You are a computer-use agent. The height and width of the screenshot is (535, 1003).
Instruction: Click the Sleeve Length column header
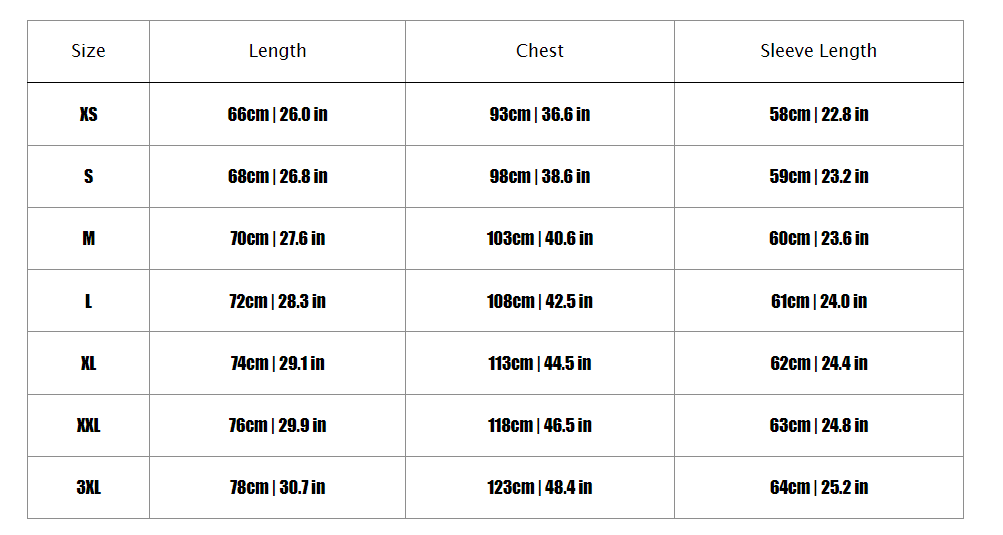(x=818, y=51)
